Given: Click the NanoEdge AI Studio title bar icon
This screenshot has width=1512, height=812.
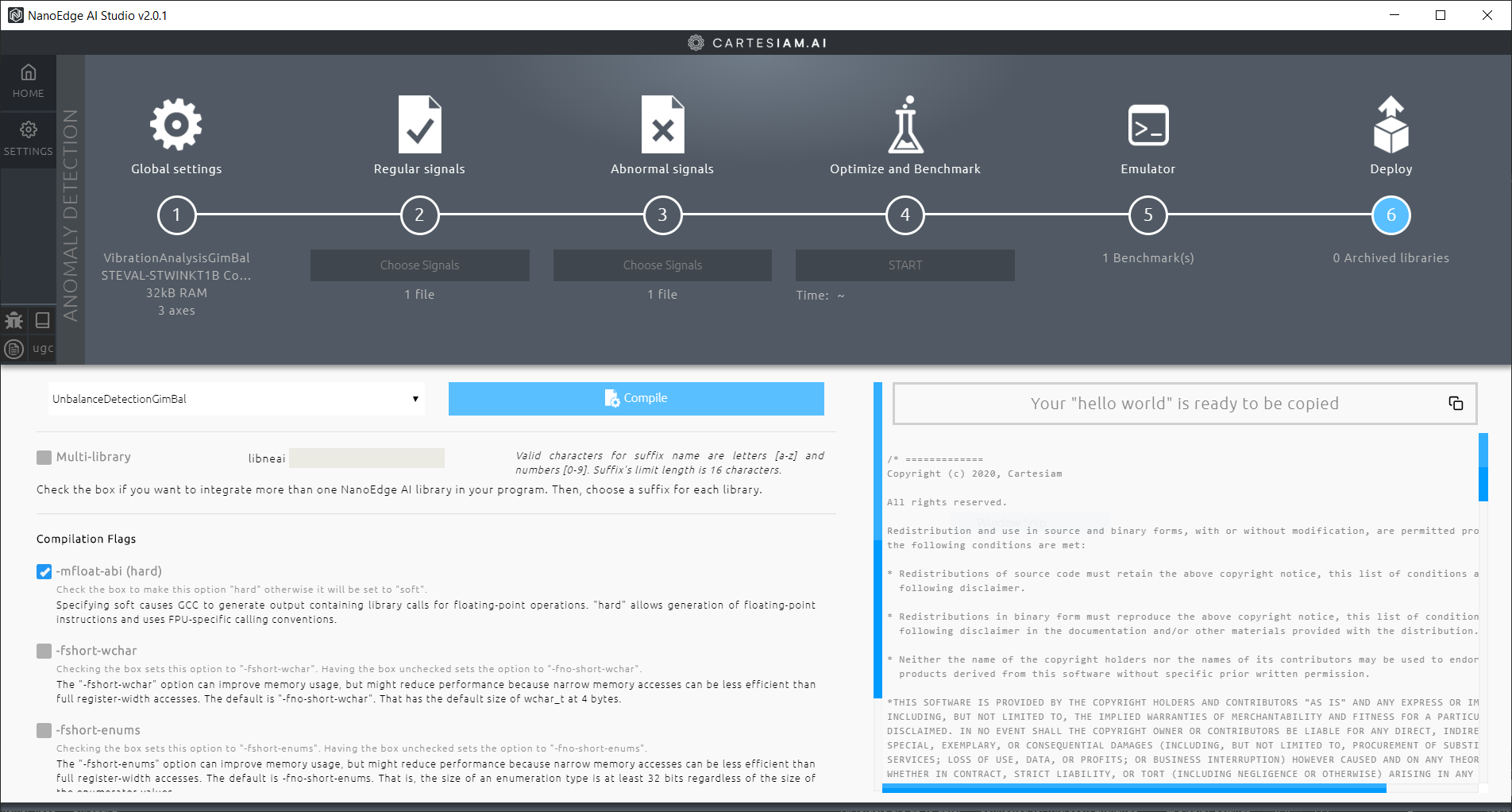Looking at the screenshot, I should pyautogui.click(x=15, y=15).
